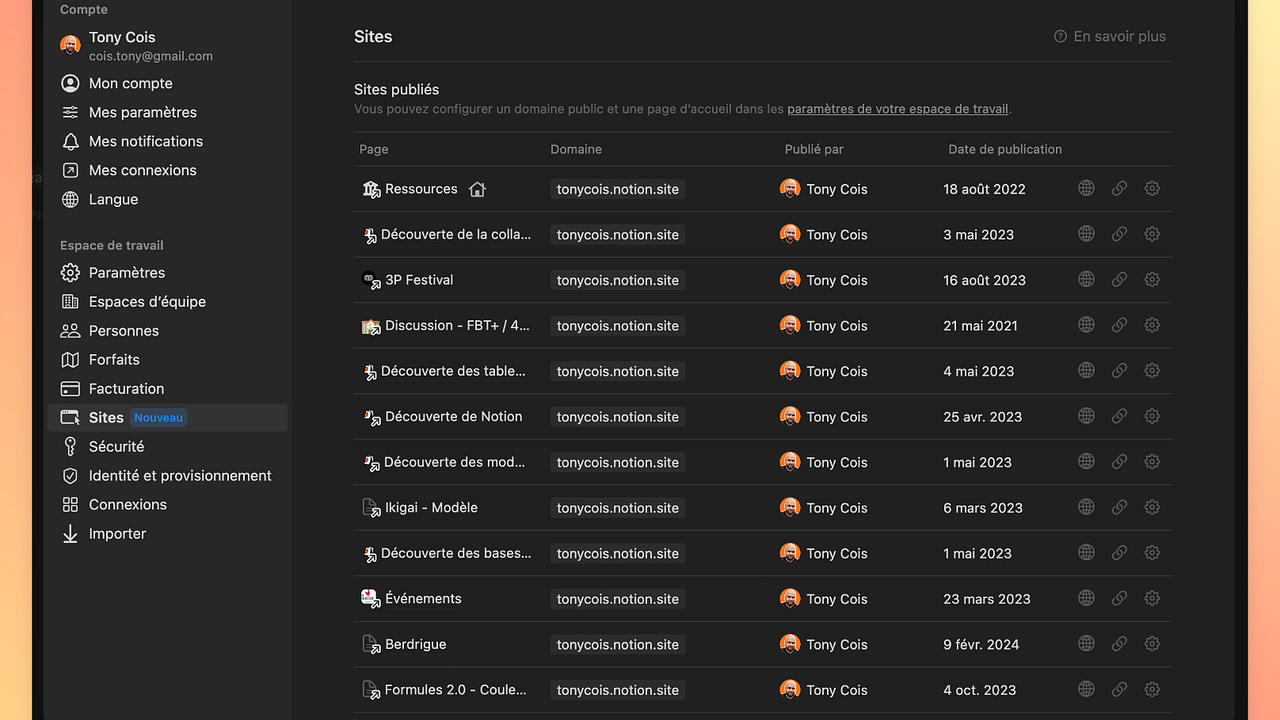The width and height of the screenshot is (1280, 720).
Task: Click Tony Cois name in 3P Festival row
Action: pyautogui.click(x=837, y=280)
